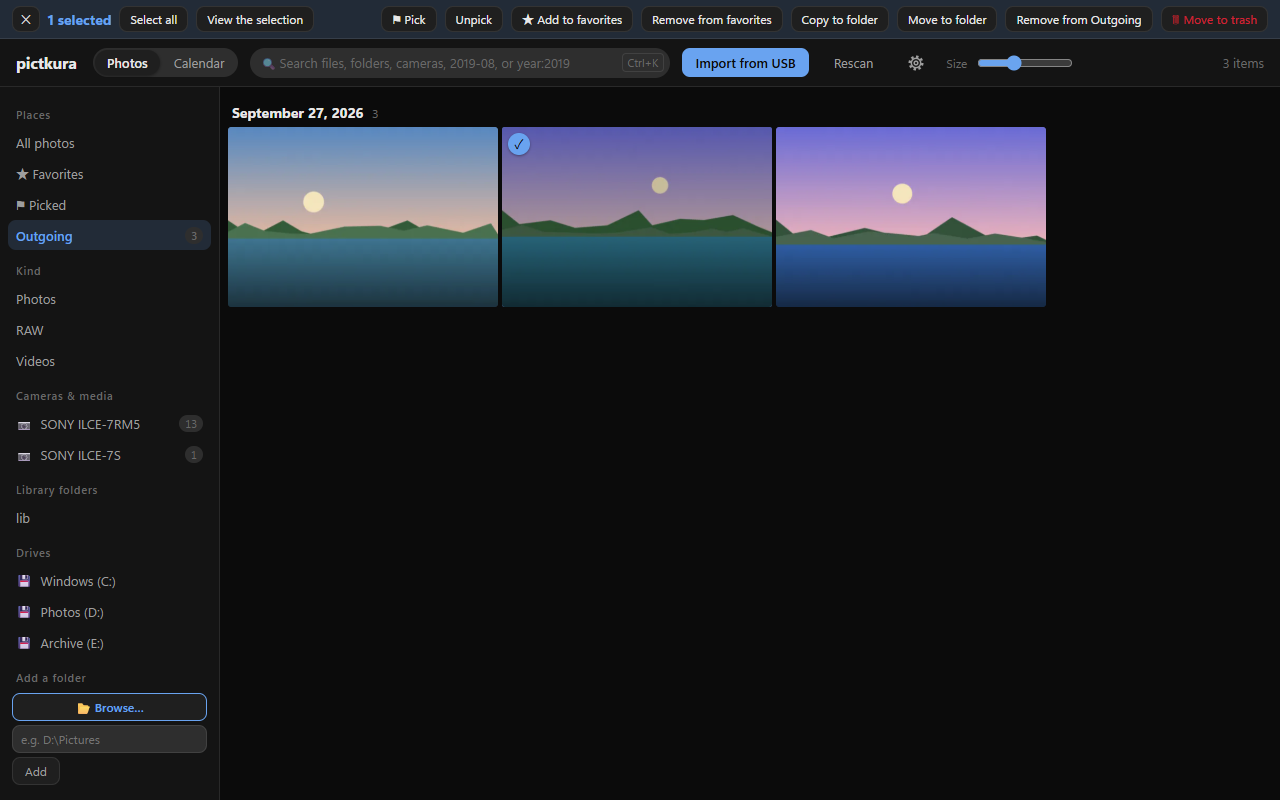
Task: Open the Favorites place
Action: point(109,175)
